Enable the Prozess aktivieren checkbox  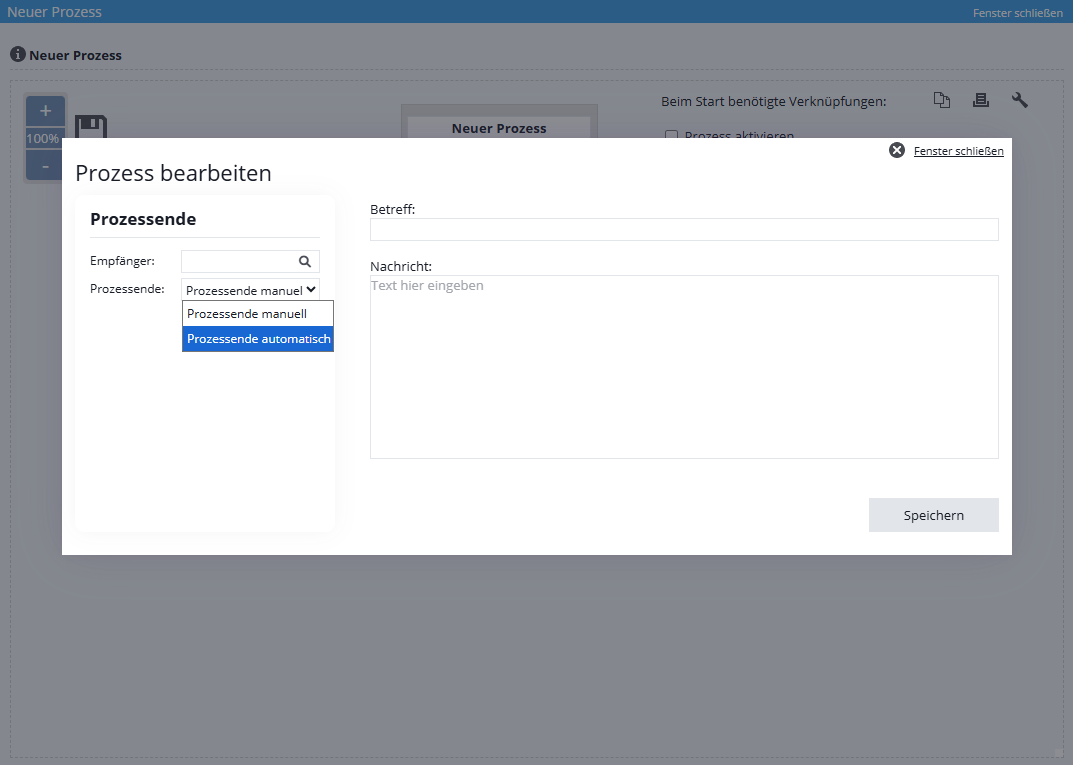coord(672,136)
